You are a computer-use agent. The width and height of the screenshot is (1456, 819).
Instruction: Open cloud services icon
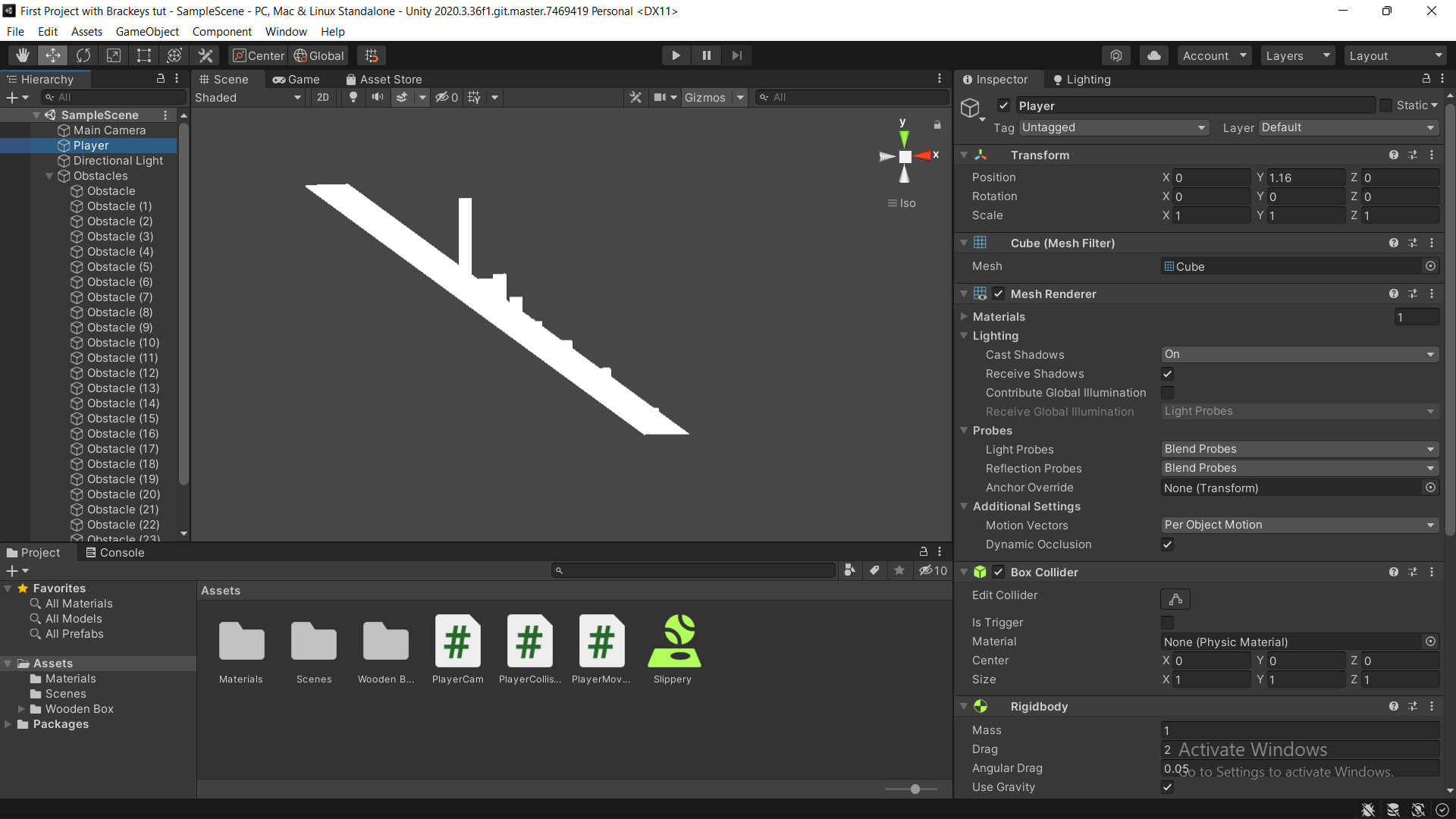coord(1153,55)
